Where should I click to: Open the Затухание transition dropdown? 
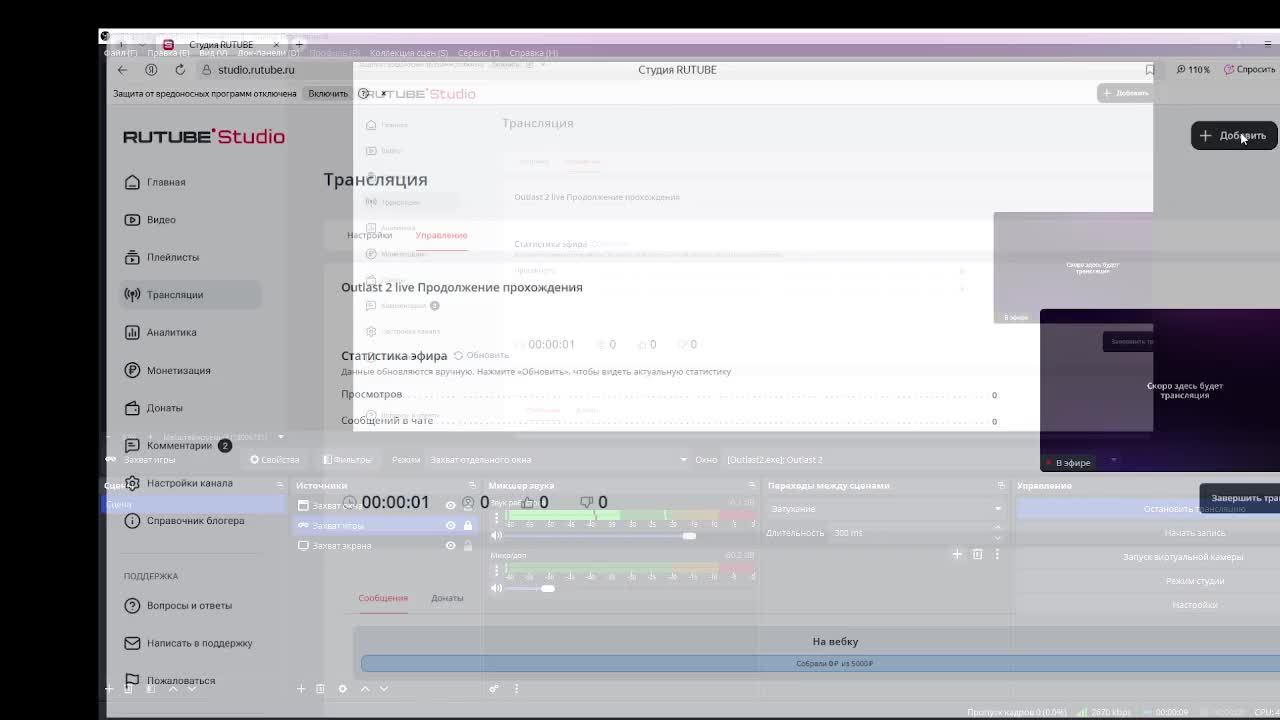pyautogui.click(x=885, y=509)
